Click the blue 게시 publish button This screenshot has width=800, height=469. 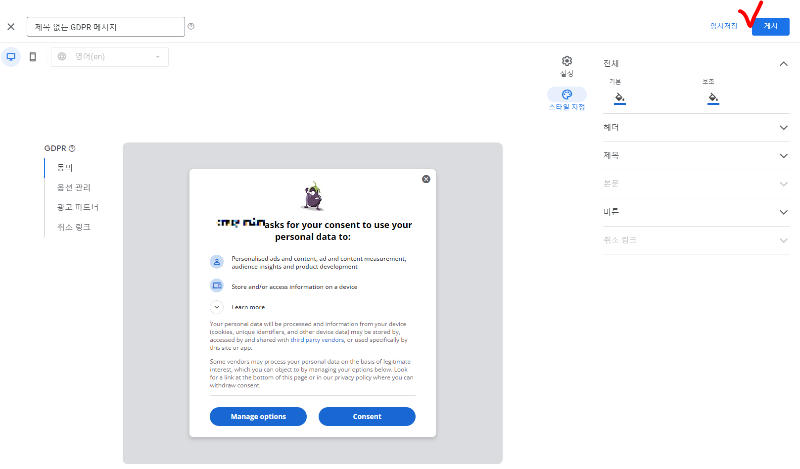coord(770,27)
